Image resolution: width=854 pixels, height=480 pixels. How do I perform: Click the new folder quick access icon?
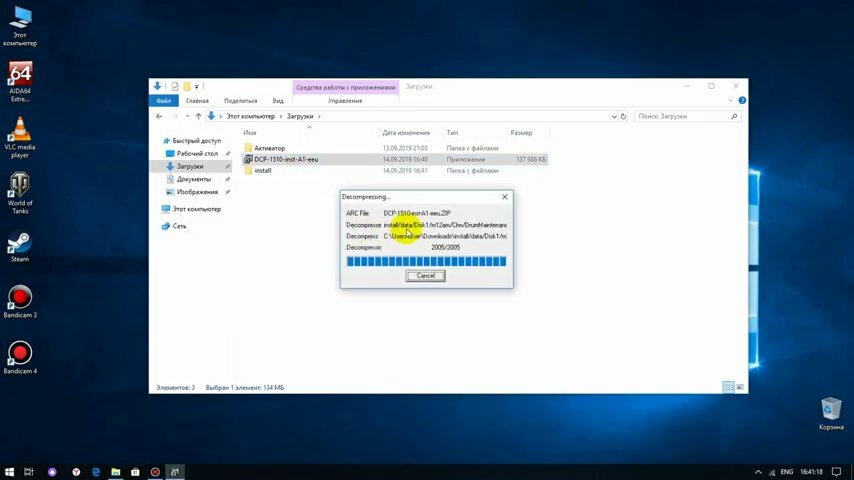187,86
